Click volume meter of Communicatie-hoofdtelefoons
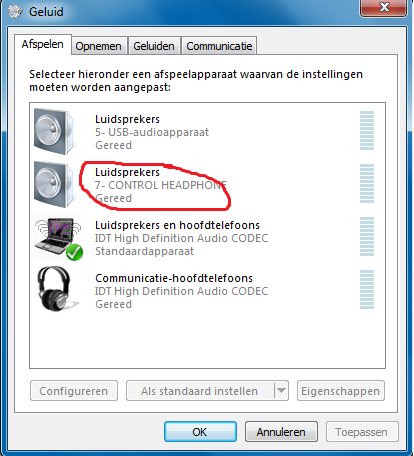The height and width of the screenshot is (456, 414). [x=367, y=290]
